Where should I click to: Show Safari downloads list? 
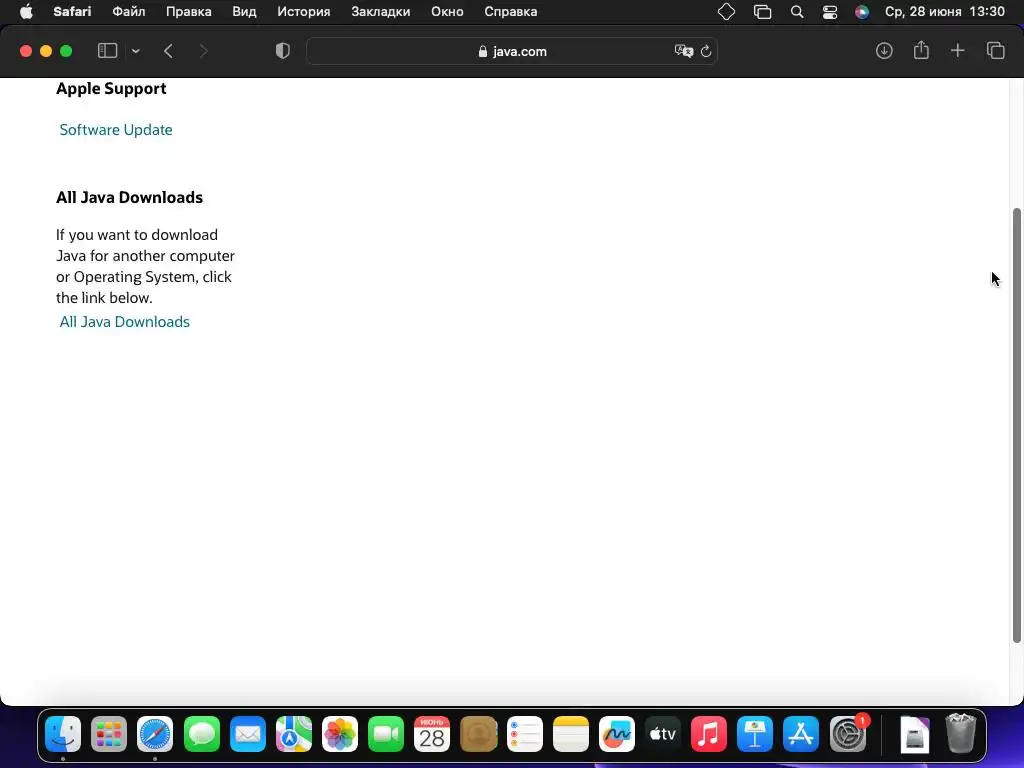tap(884, 51)
